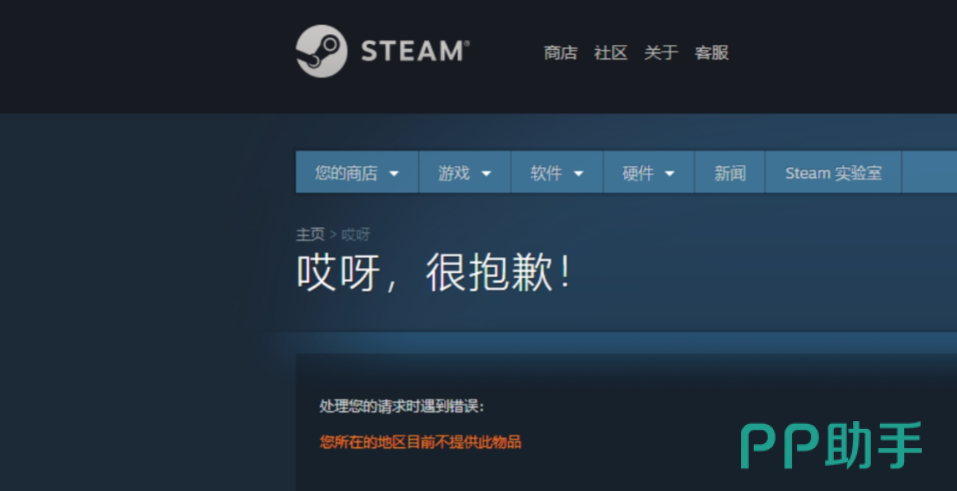
Task: Expand the 您的商店 dropdown
Action: pyautogui.click(x=357, y=173)
